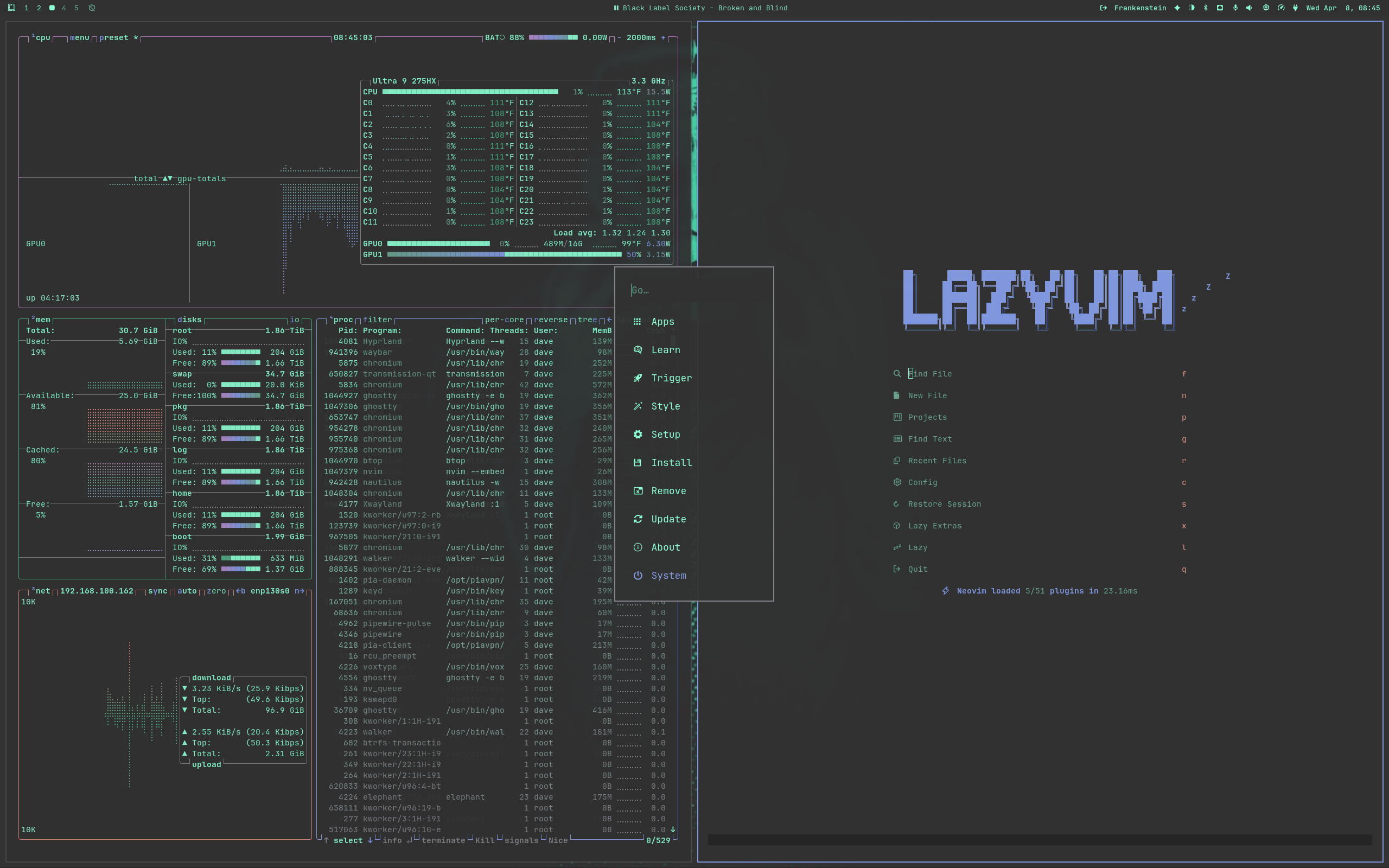Click Quit in LazyVim dashboard

[x=1040, y=570]
